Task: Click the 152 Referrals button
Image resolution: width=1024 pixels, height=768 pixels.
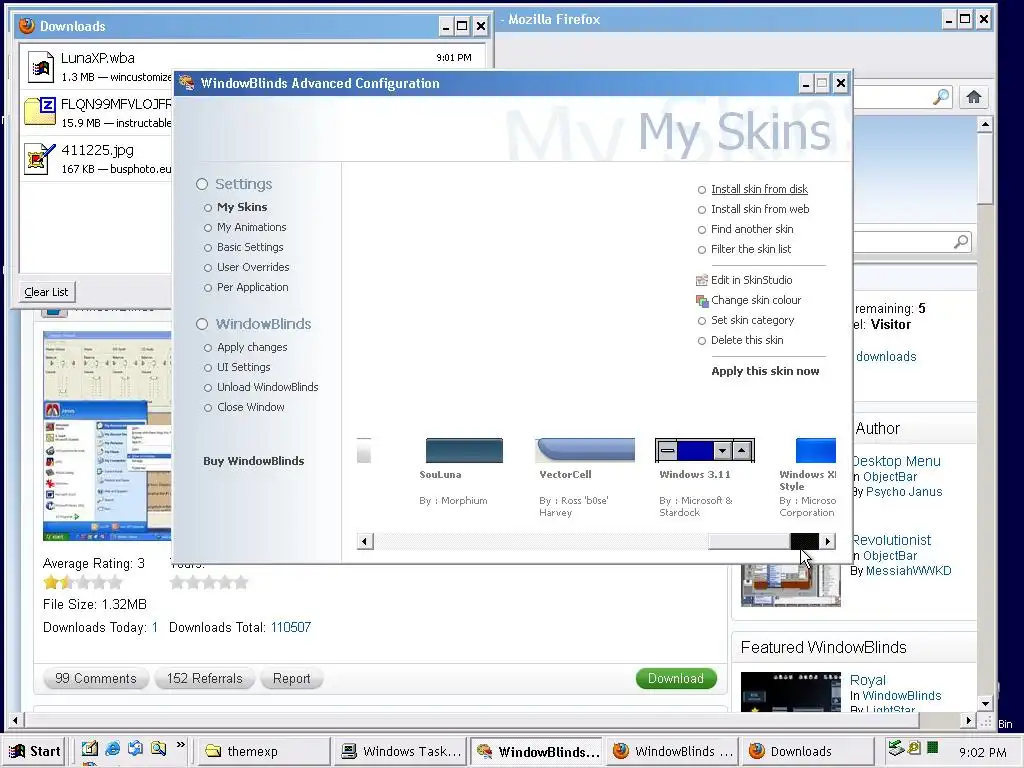Action: 204,679
